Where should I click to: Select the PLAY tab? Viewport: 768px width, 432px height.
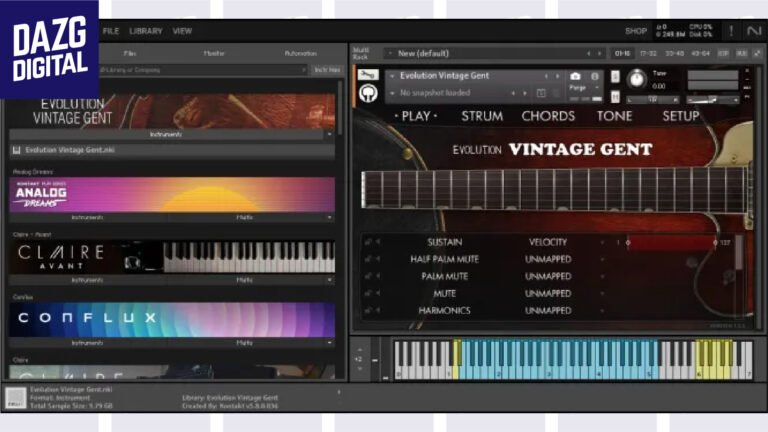[x=416, y=116]
